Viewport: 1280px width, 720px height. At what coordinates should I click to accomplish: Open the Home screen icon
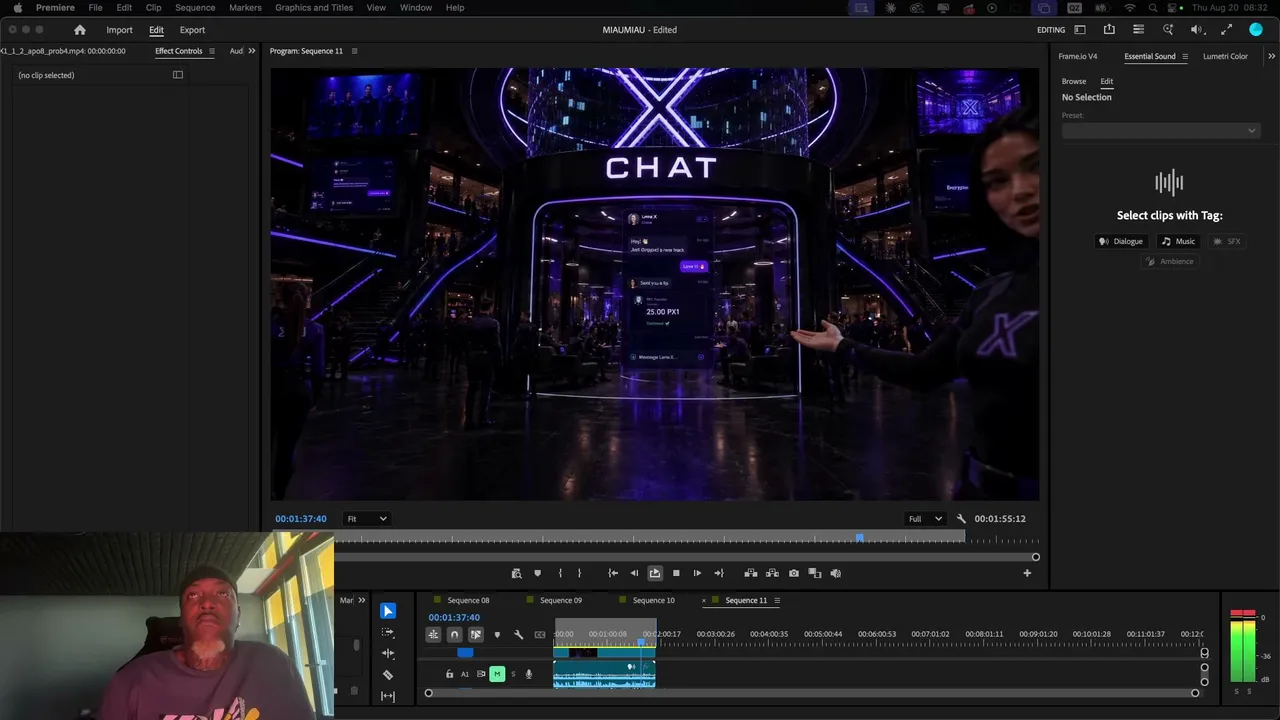80,30
